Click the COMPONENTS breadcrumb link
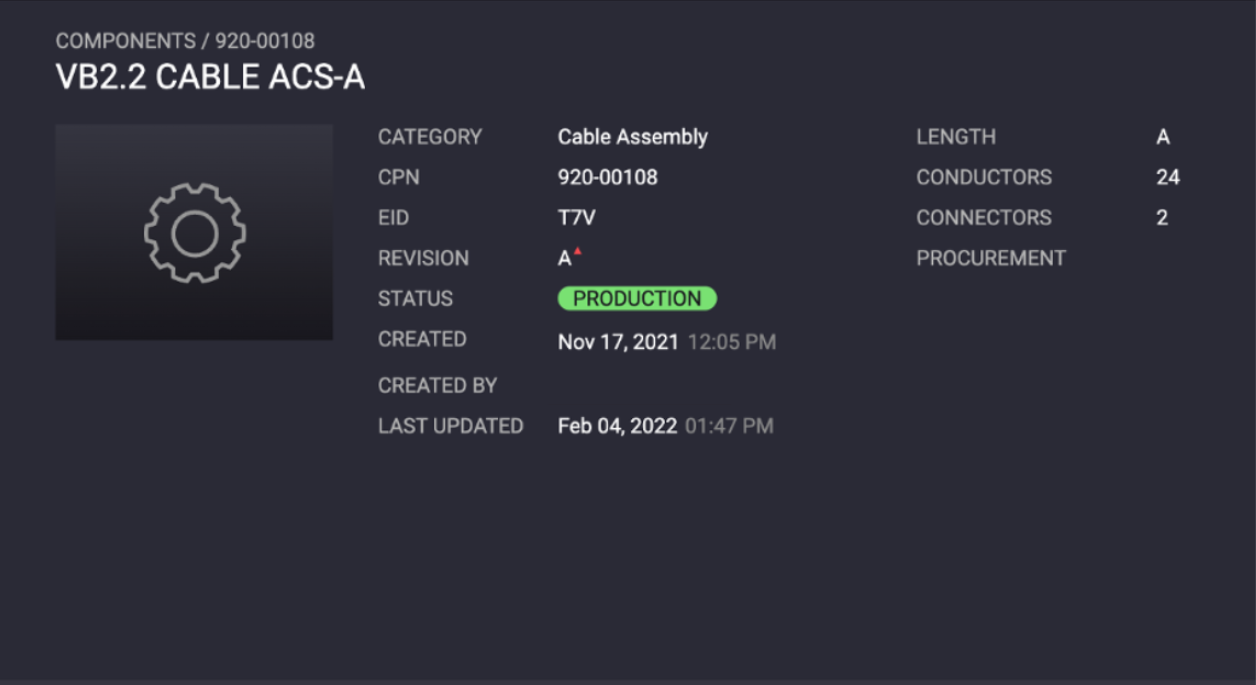 click(x=125, y=41)
